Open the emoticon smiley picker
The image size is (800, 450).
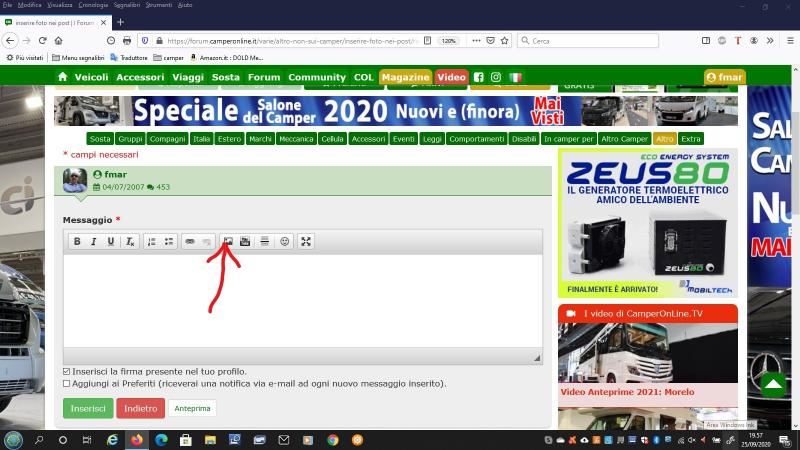click(285, 241)
